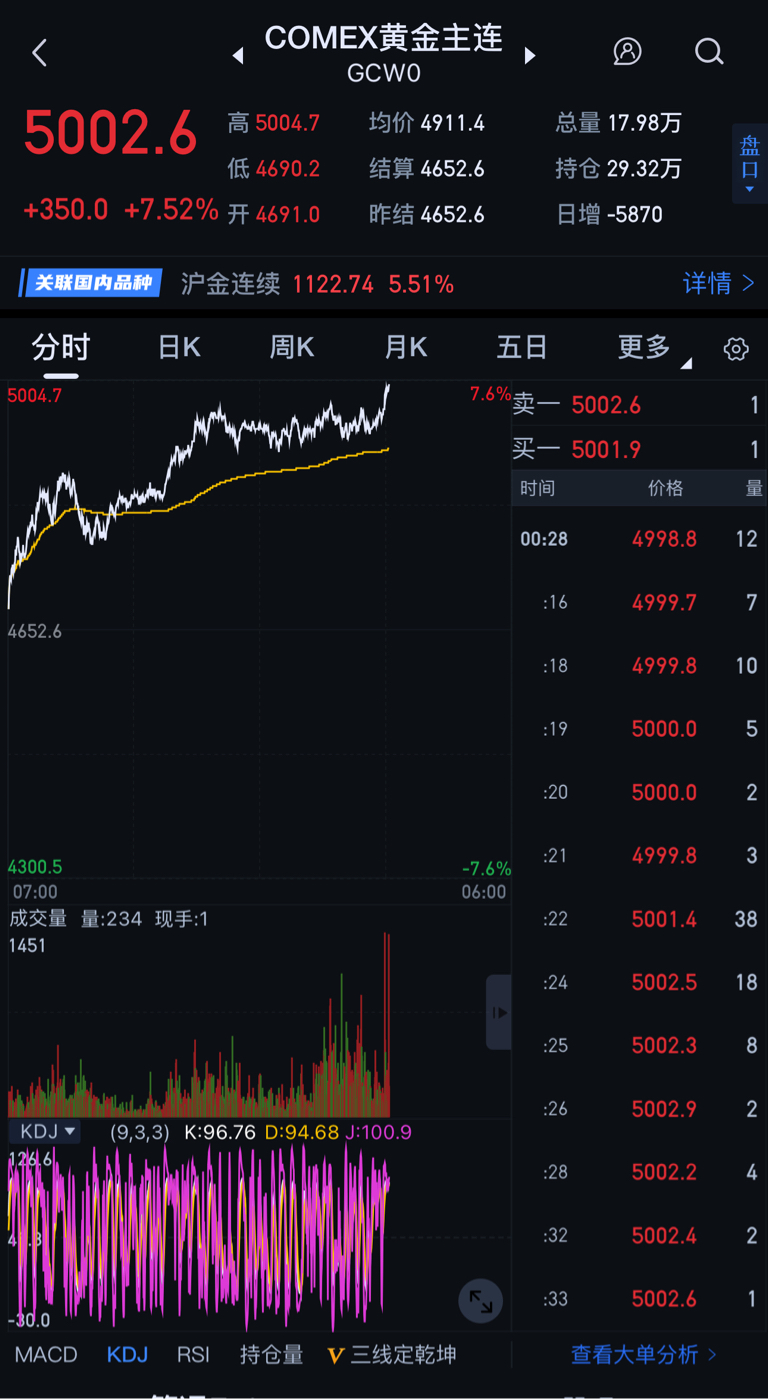Tap the :16 trade row 4999.7
The image size is (768, 1399).
point(638,602)
